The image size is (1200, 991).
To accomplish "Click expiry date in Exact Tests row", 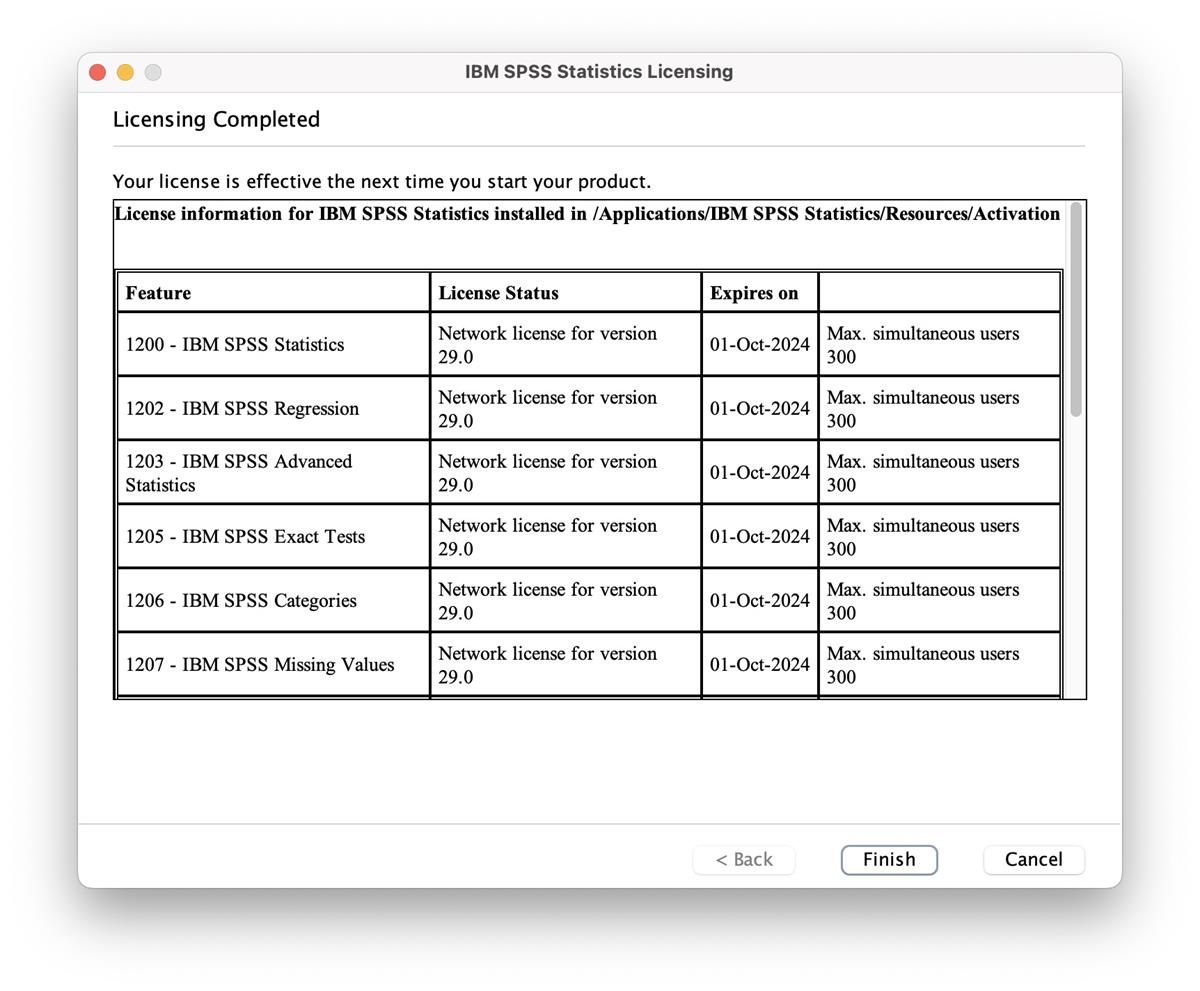I will click(x=760, y=536).
